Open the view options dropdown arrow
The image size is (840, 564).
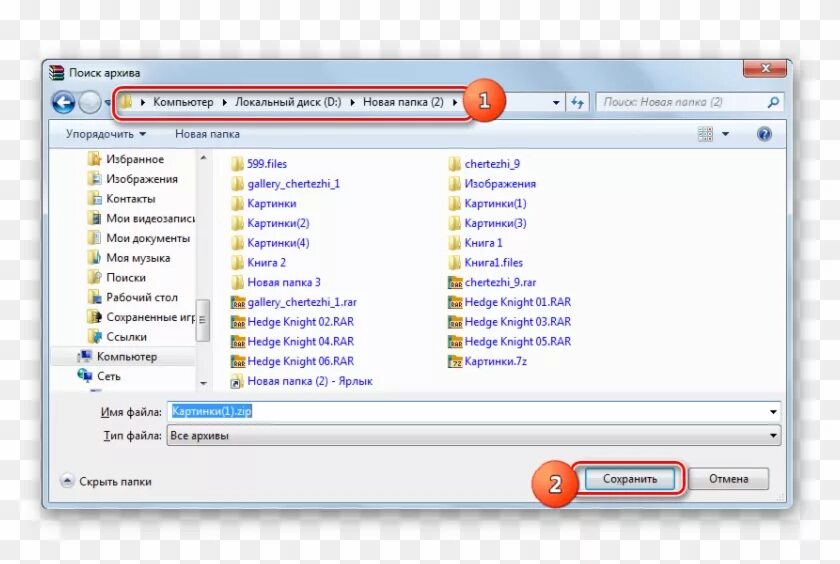[725, 134]
